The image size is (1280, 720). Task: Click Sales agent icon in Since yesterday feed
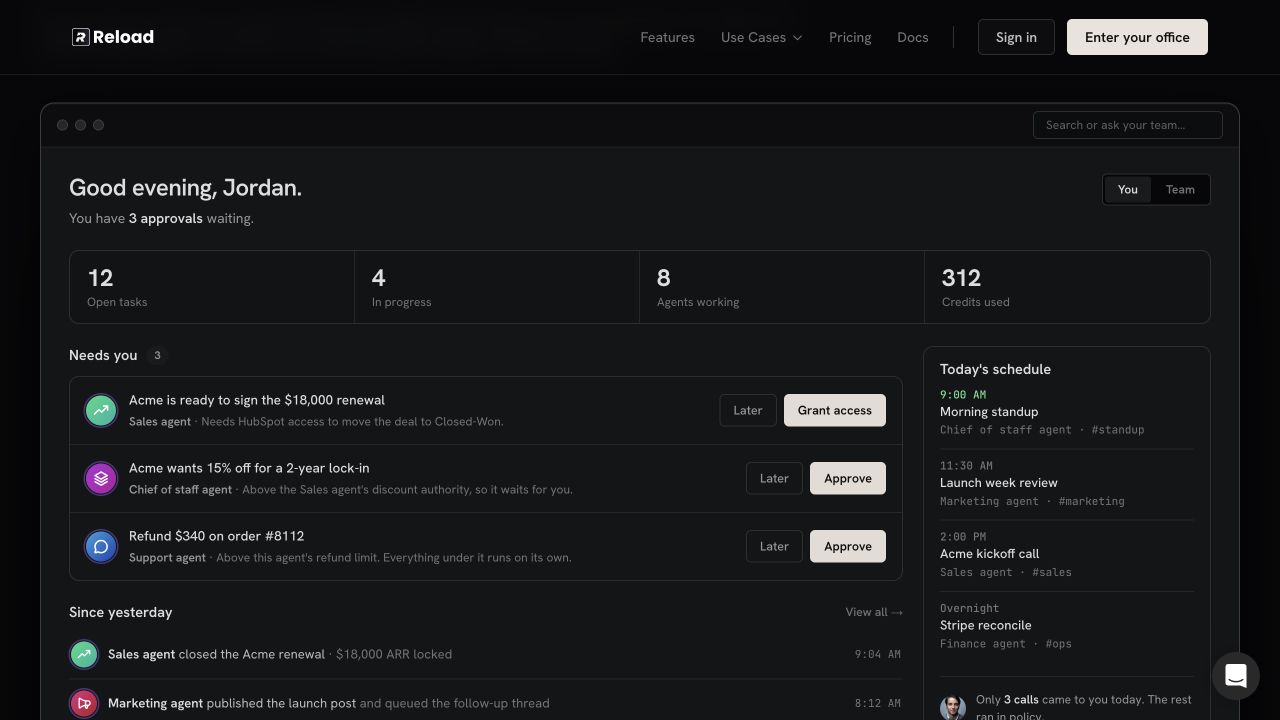tap(84, 654)
